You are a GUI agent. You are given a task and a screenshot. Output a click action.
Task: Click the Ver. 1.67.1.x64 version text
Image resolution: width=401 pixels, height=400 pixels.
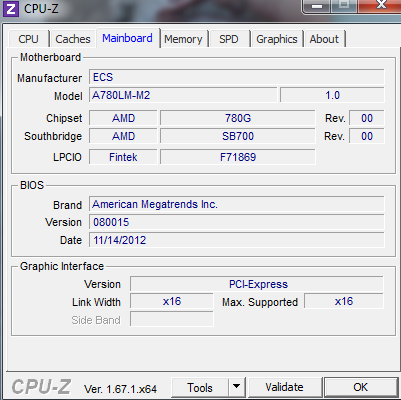pos(120,389)
